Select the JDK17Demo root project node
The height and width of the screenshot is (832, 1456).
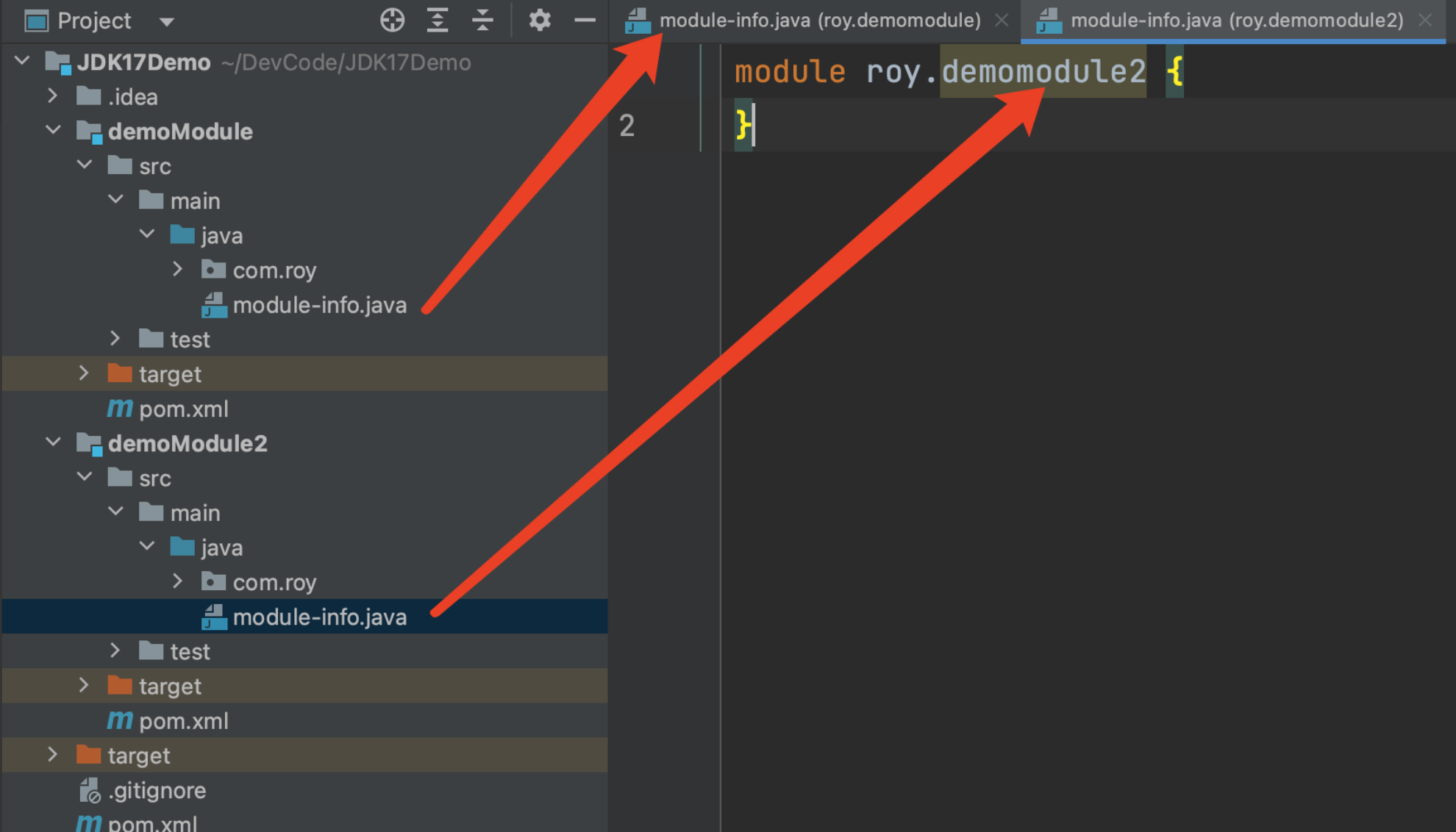[143, 62]
